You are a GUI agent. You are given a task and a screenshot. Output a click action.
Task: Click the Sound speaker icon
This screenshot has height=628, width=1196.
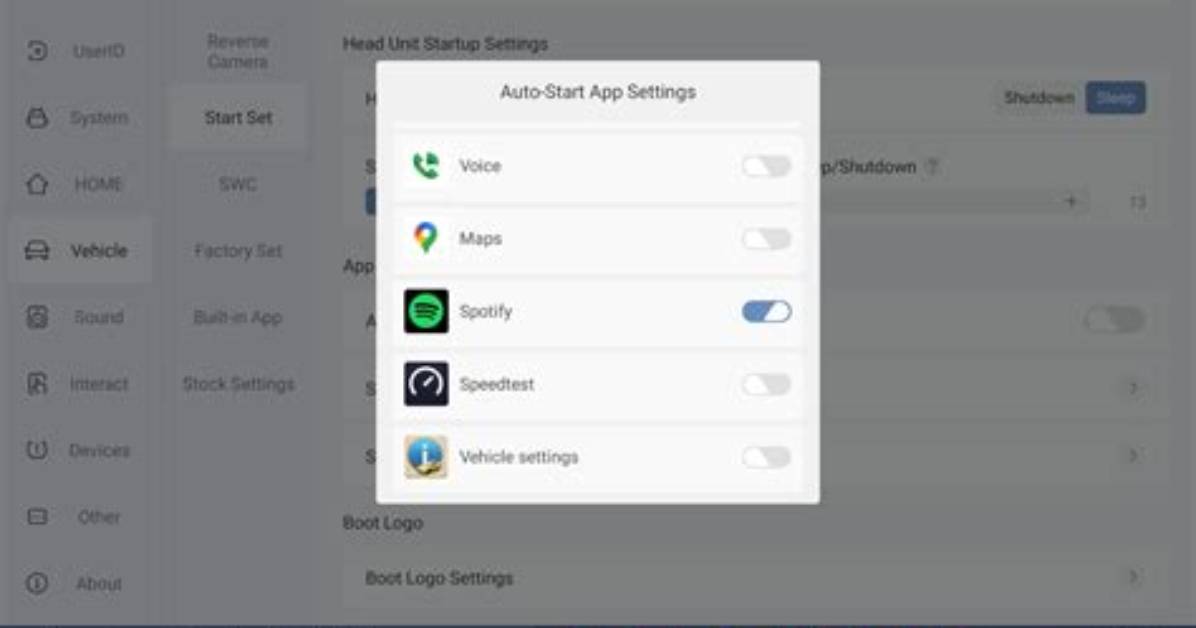[x=37, y=317]
